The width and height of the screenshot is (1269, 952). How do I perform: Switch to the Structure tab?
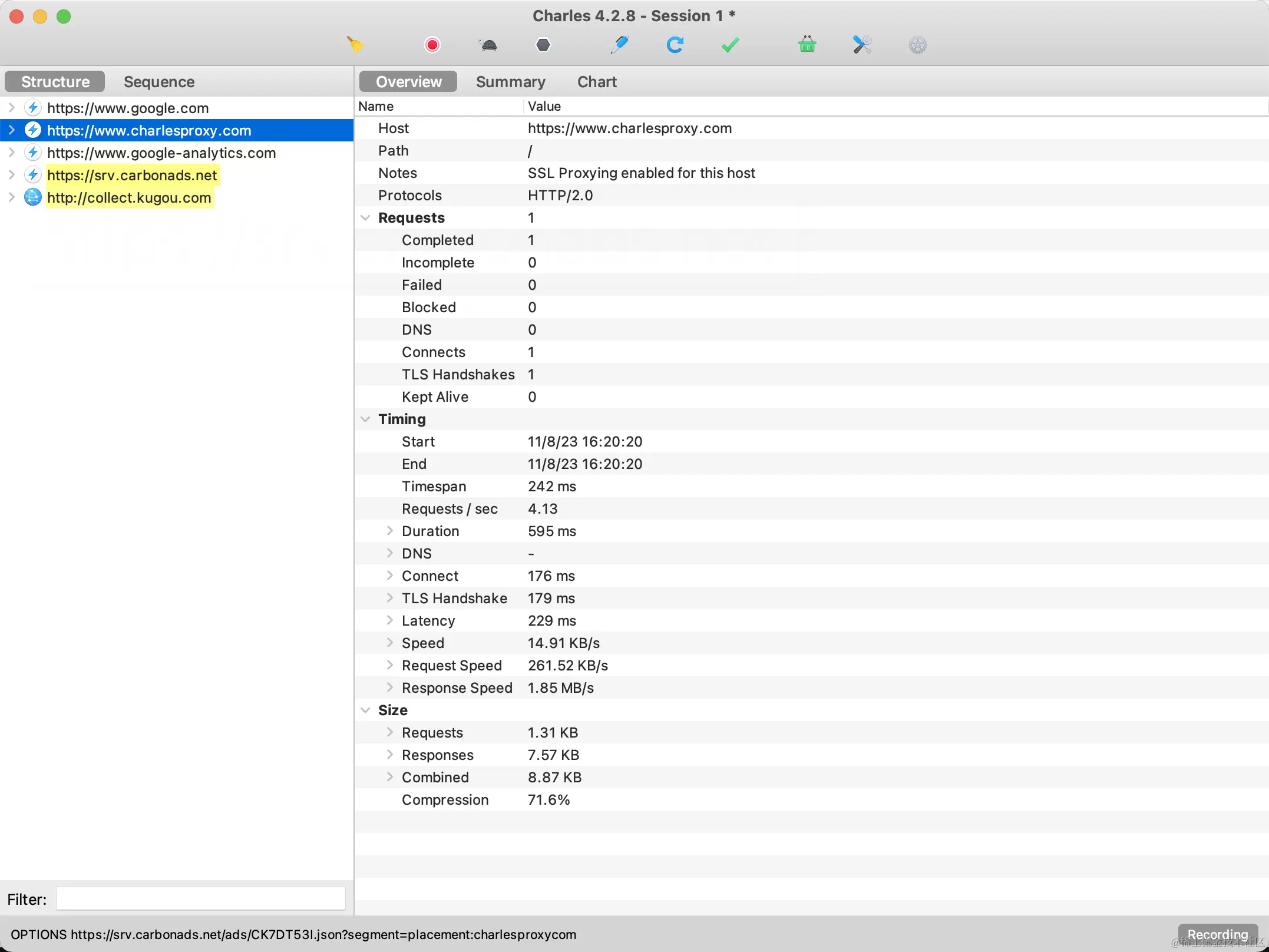(55, 82)
